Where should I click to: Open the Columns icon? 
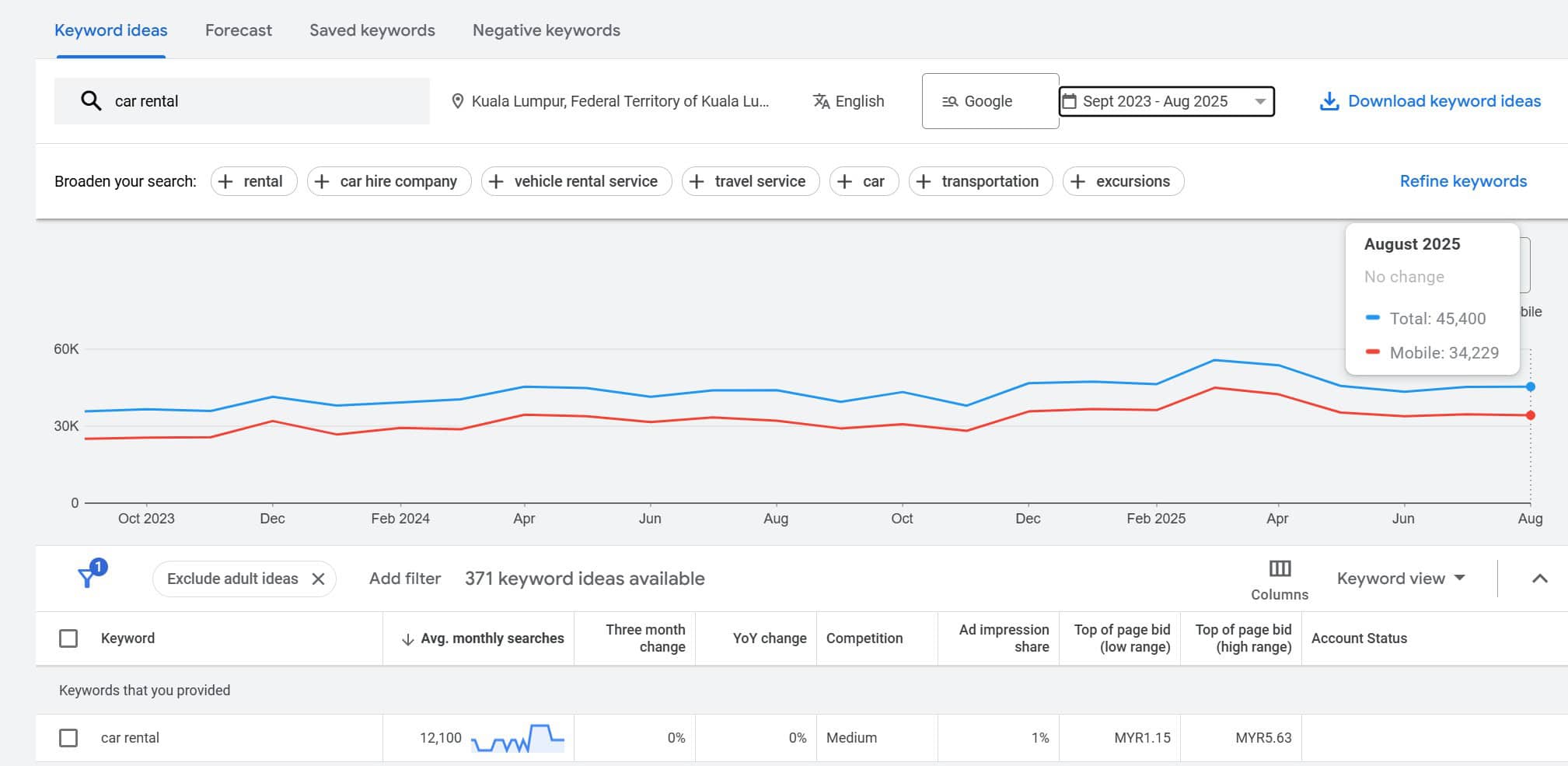[1279, 569]
